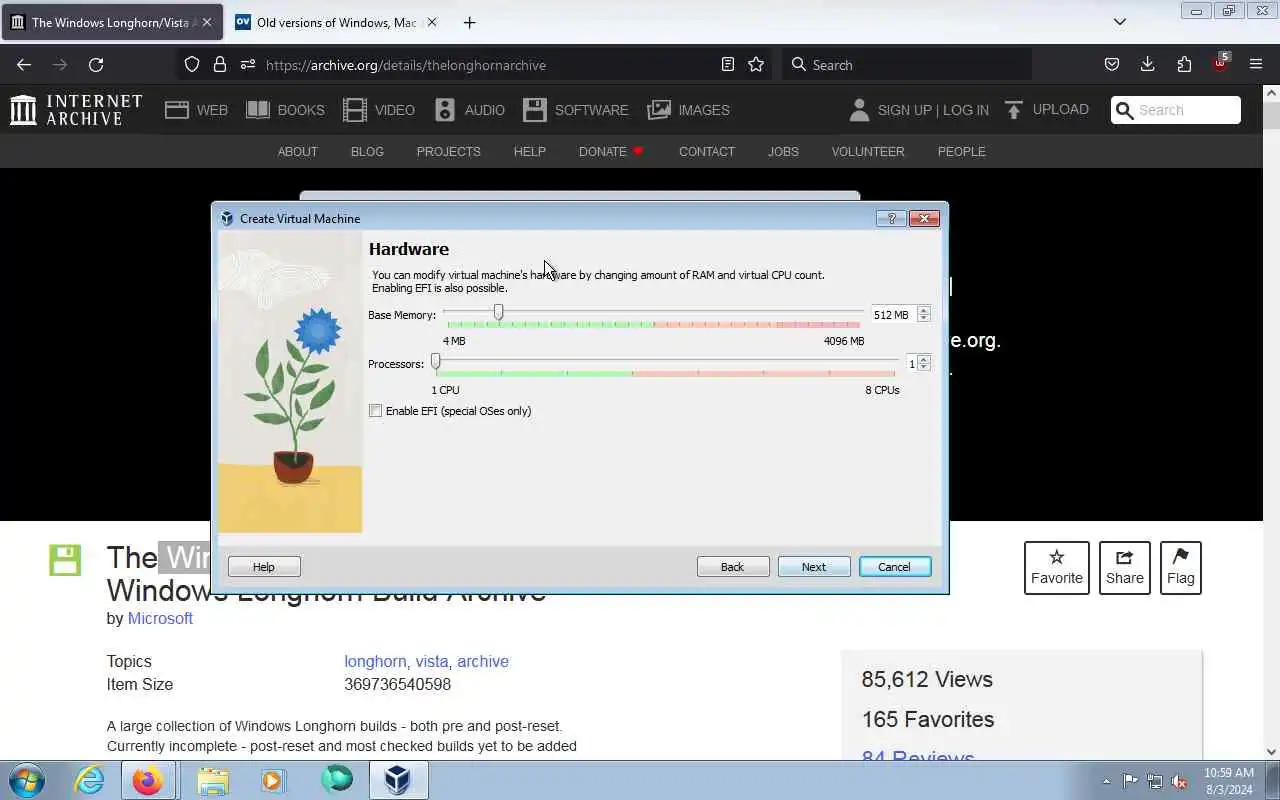Screen dimensions: 1280x800
Task: Show site lock connection info
Action: 220,64
